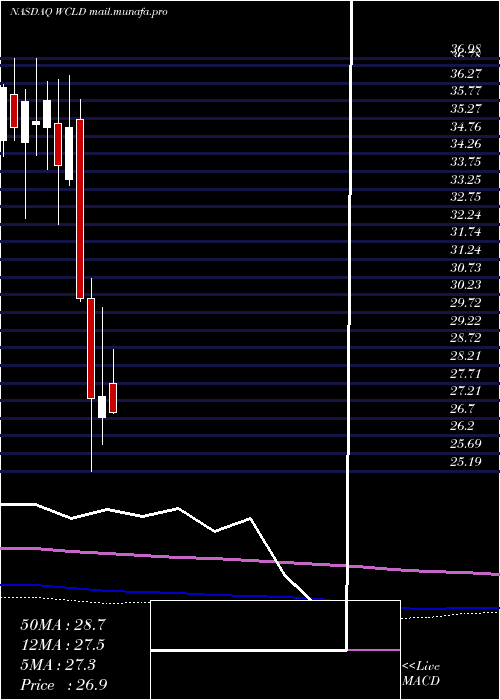Click the 26.2 price axis label
This screenshot has width=500, height=700.
[463, 426]
